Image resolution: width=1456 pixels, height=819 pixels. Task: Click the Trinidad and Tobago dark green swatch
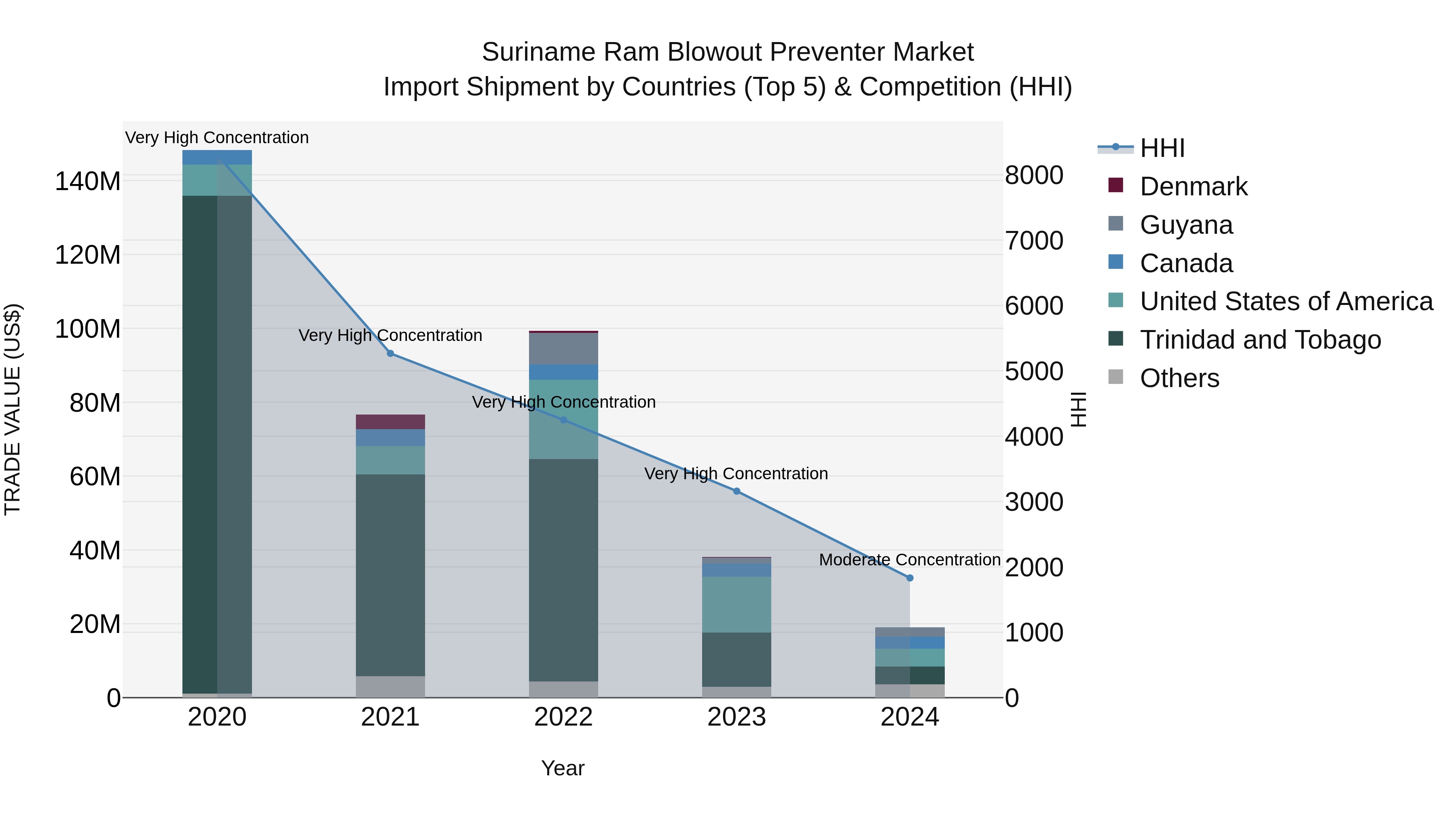(x=1116, y=338)
